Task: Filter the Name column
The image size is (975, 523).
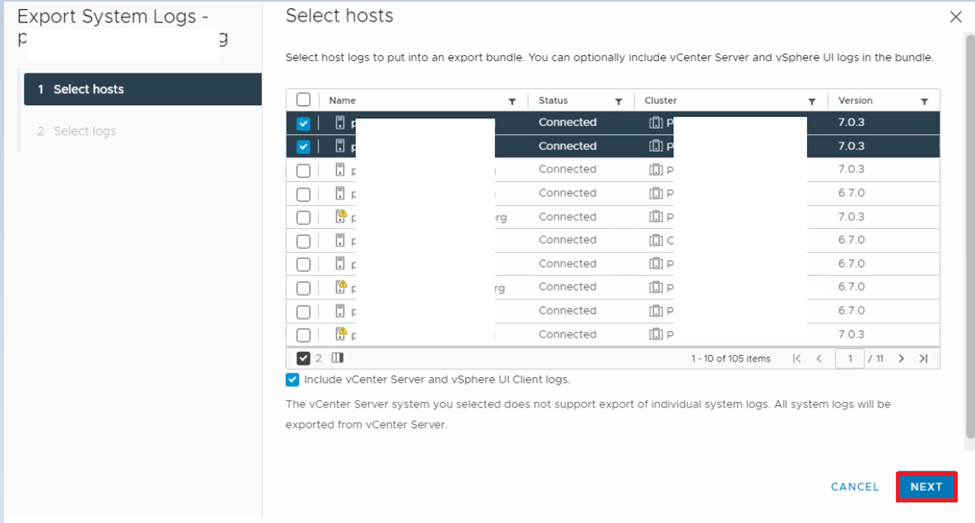Action: [512, 101]
